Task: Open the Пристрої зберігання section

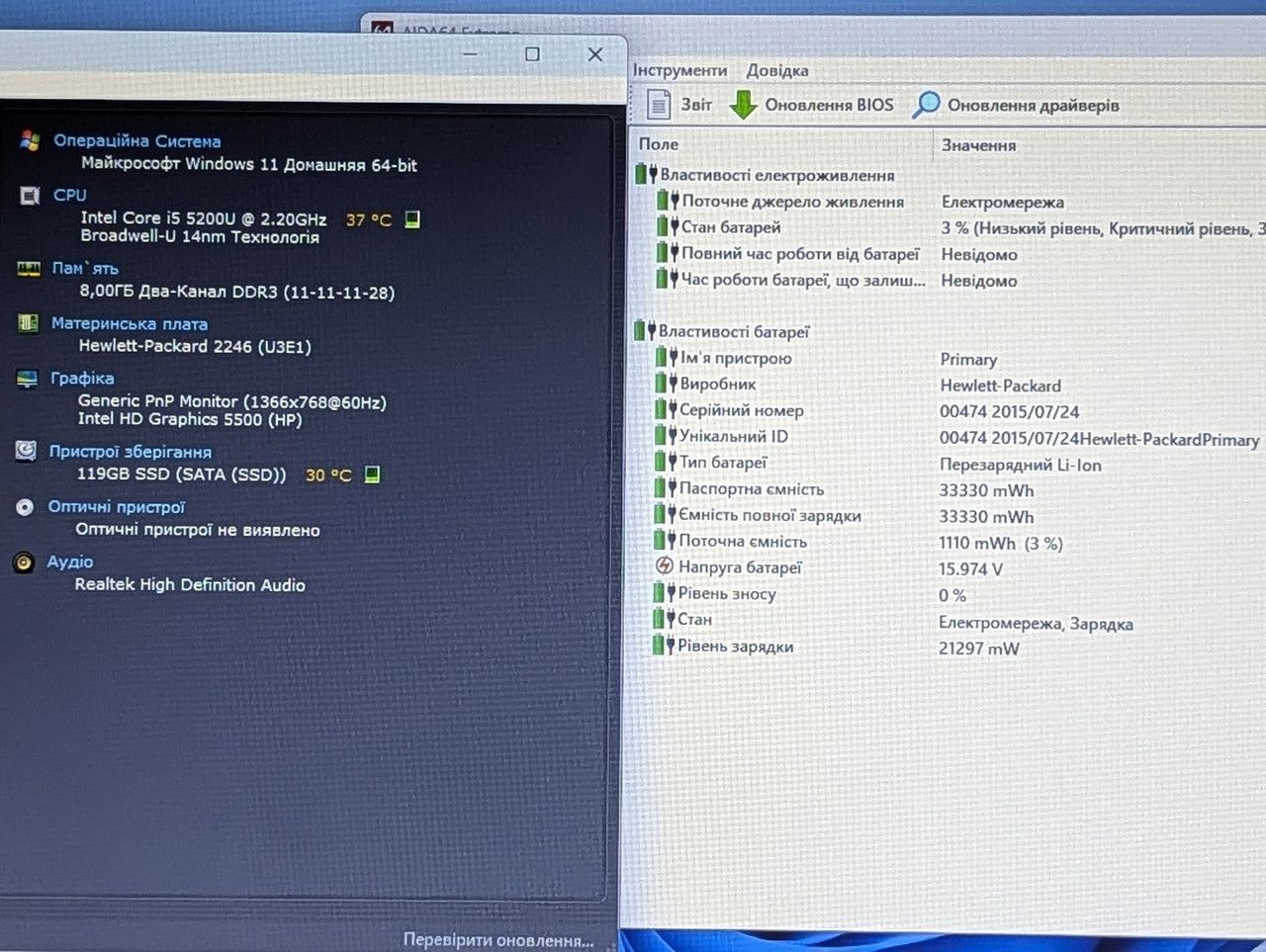Action: point(131,451)
